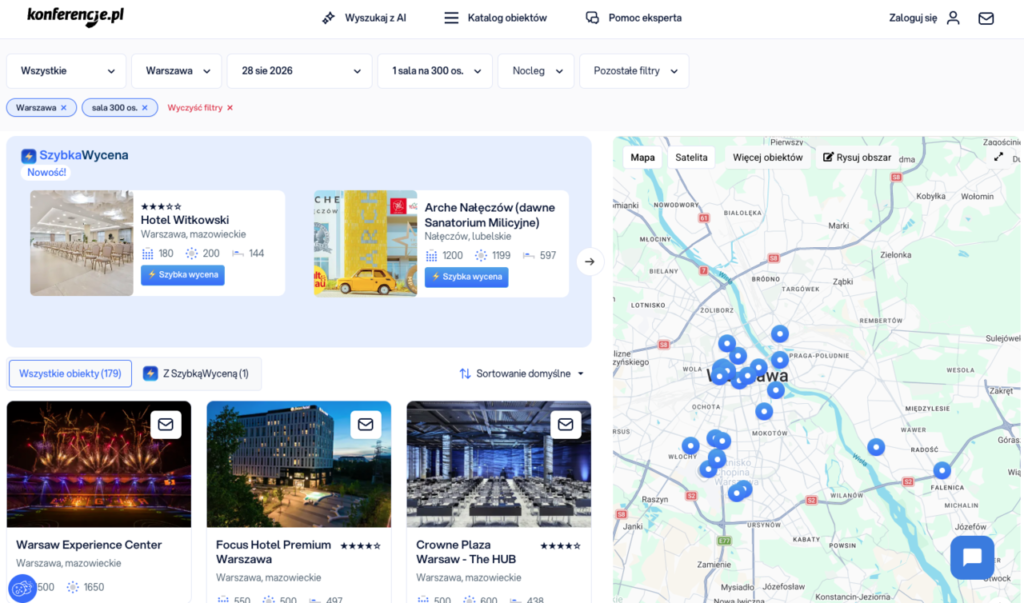Open Crowne Plaza Warsaw - The HUB photo

499,464
